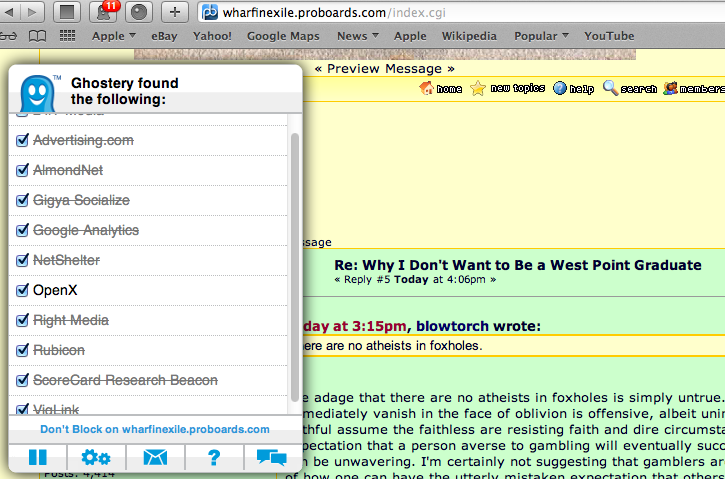Viewport: 725px width, 479px height.
Task: Open Ghostery help question mark icon
Action: (x=213, y=458)
